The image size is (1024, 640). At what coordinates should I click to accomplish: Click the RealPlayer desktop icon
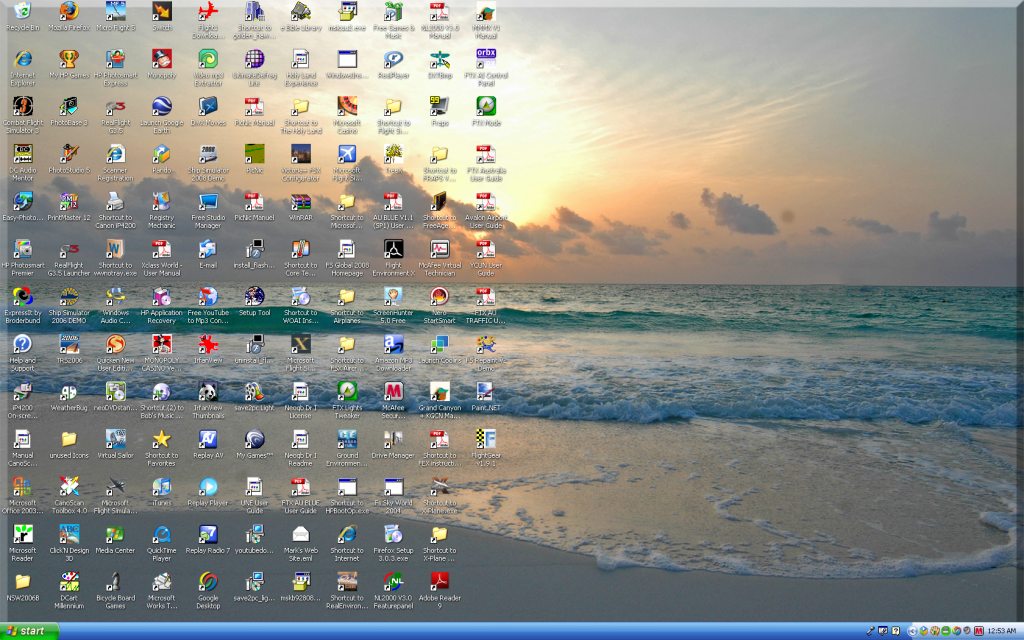pyautogui.click(x=393, y=59)
